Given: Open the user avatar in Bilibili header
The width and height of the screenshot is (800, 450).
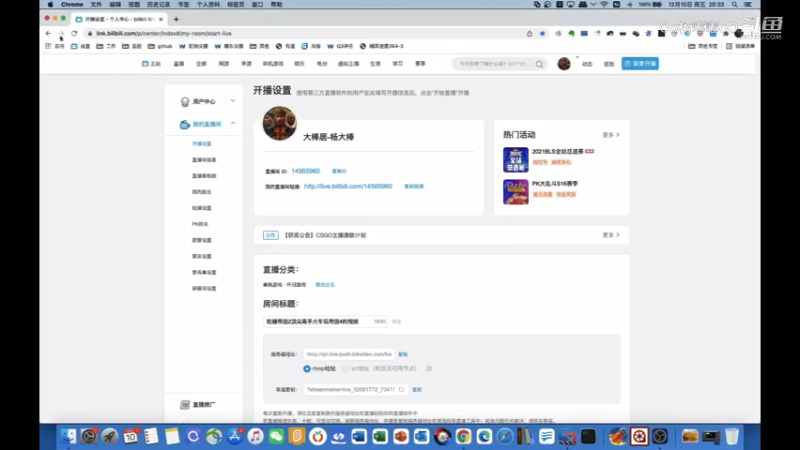Looking at the screenshot, I should (x=564, y=64).
